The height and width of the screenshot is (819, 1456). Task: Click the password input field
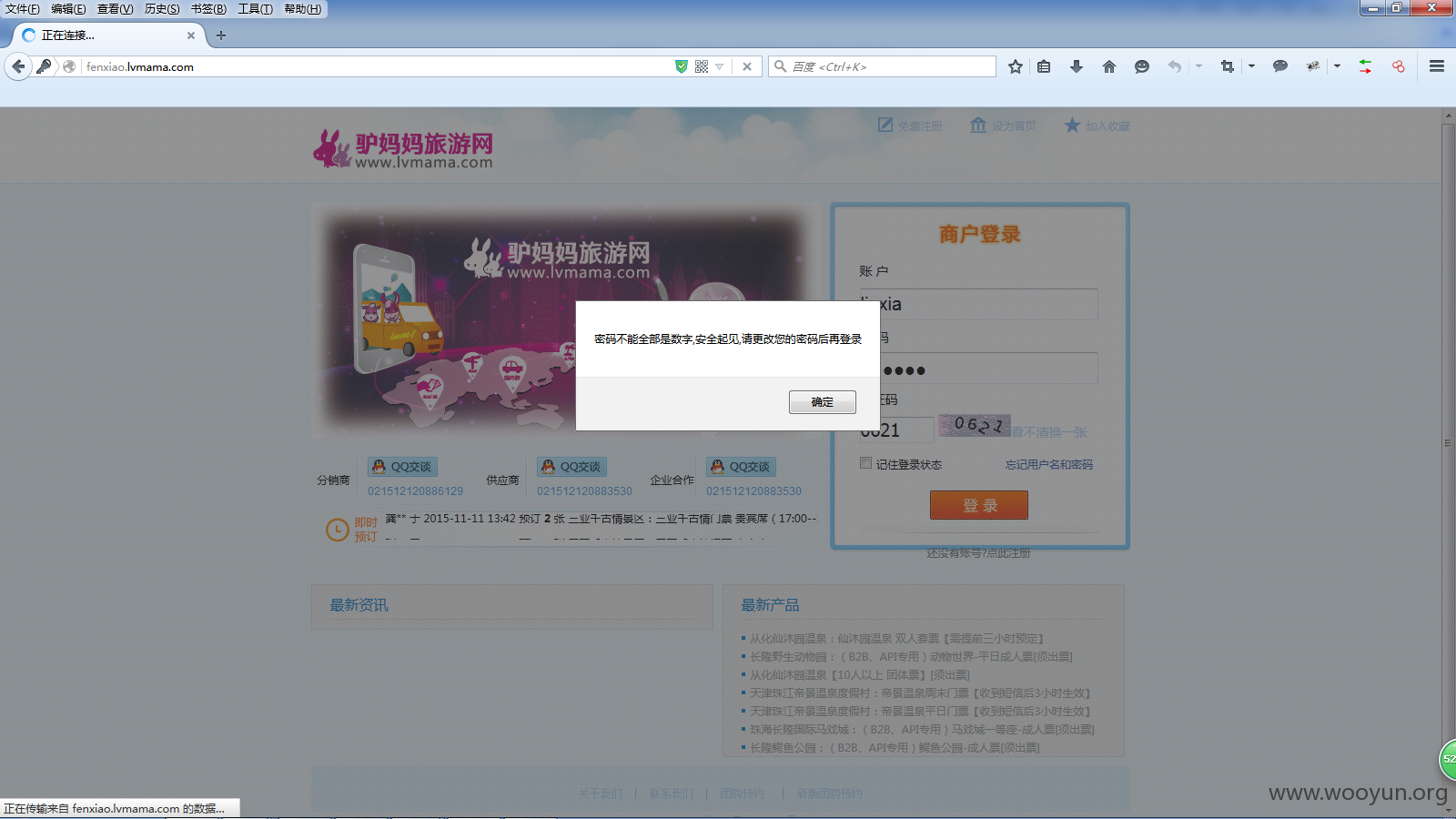[978, 369]
